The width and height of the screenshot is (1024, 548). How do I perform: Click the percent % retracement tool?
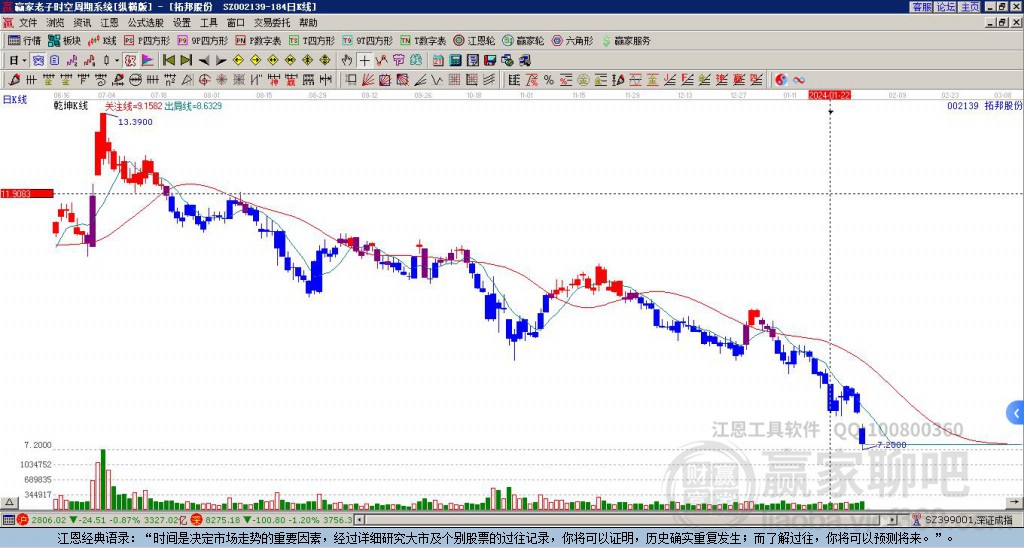(x=548, y=80)
